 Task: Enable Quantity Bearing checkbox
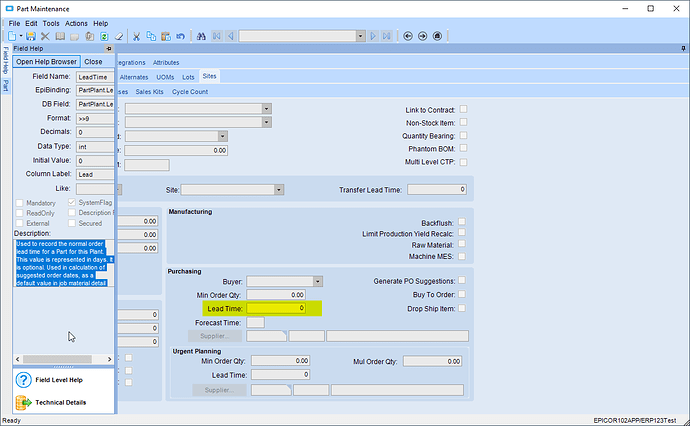[463, 136]
